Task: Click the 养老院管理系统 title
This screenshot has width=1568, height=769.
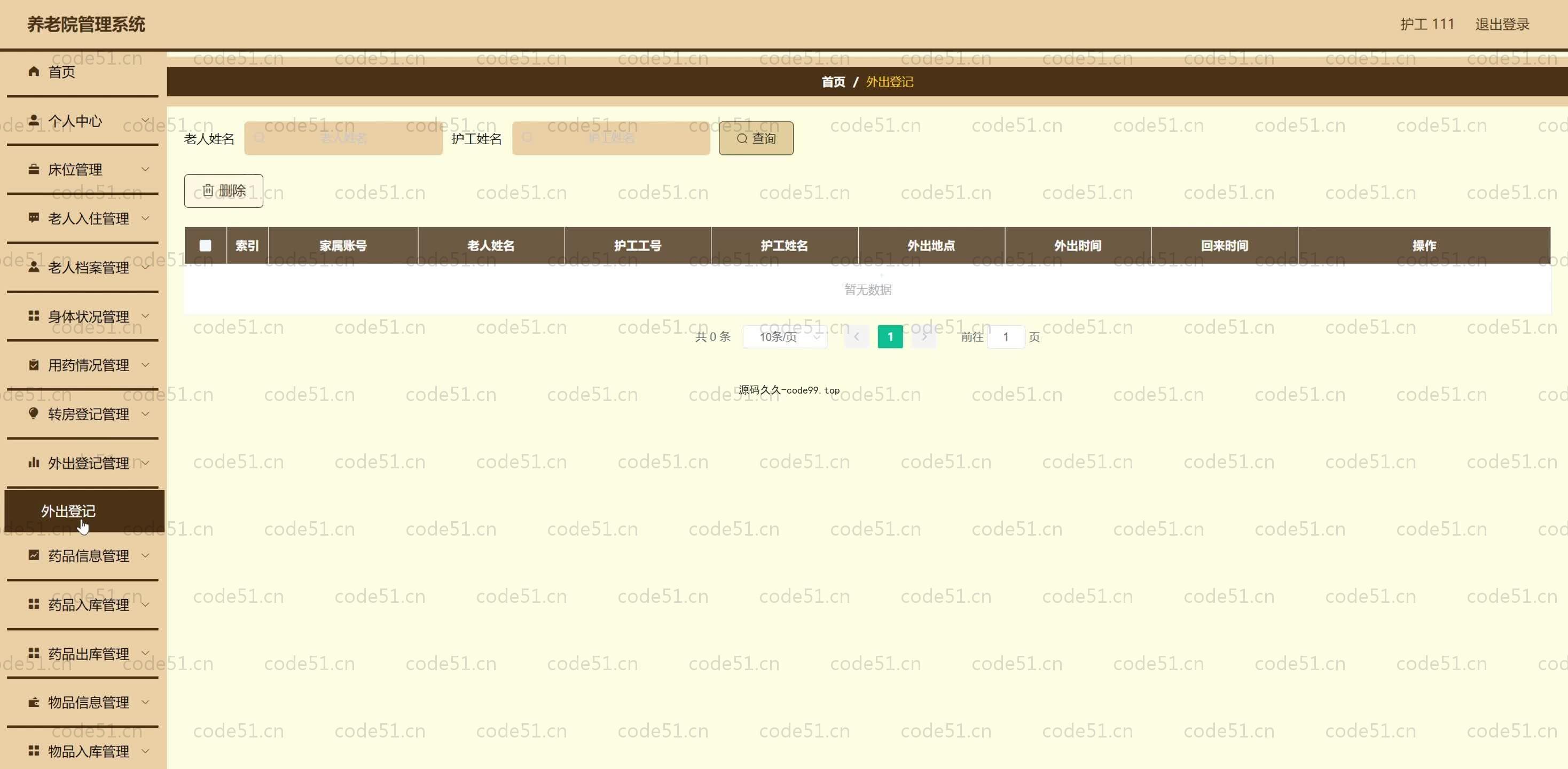Action: pos(86,25)
